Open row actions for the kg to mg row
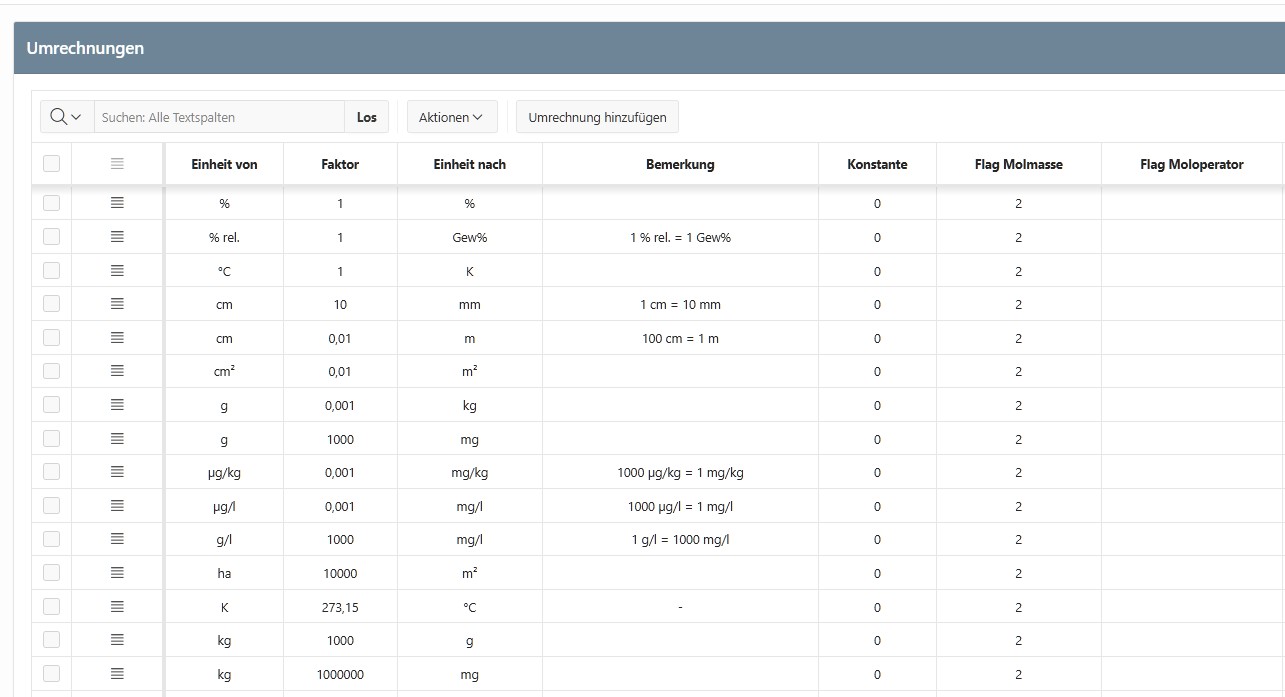Image resolution: width=1285 pixels, height=697 pixels. click(x=117, y=674)
